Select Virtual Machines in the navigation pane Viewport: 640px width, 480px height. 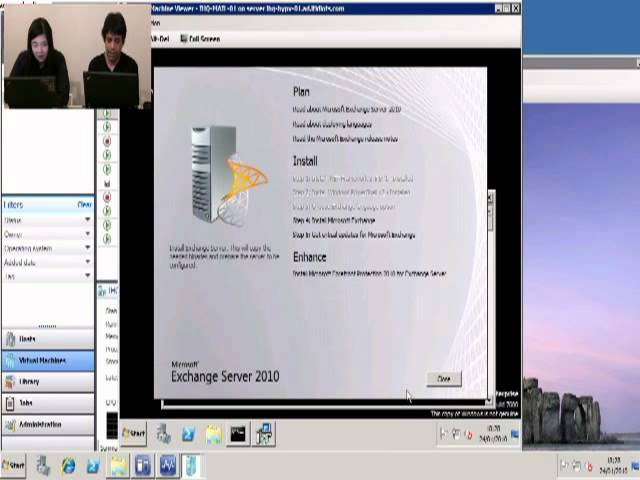click(x=48, y=360)
